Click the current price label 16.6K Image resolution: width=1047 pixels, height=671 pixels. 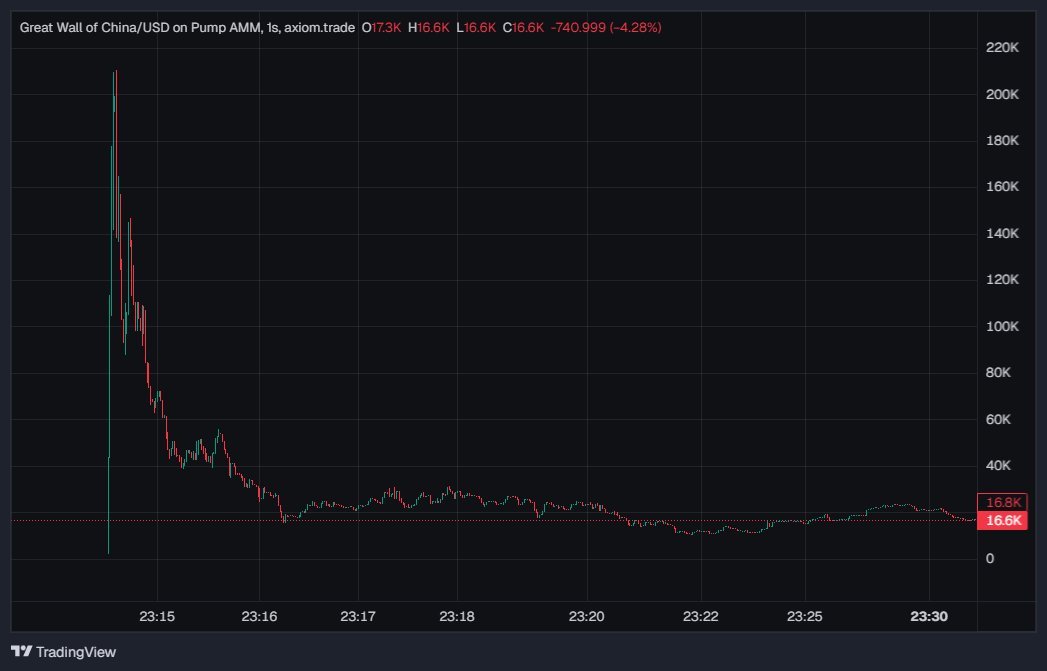tap(1002, 521)
